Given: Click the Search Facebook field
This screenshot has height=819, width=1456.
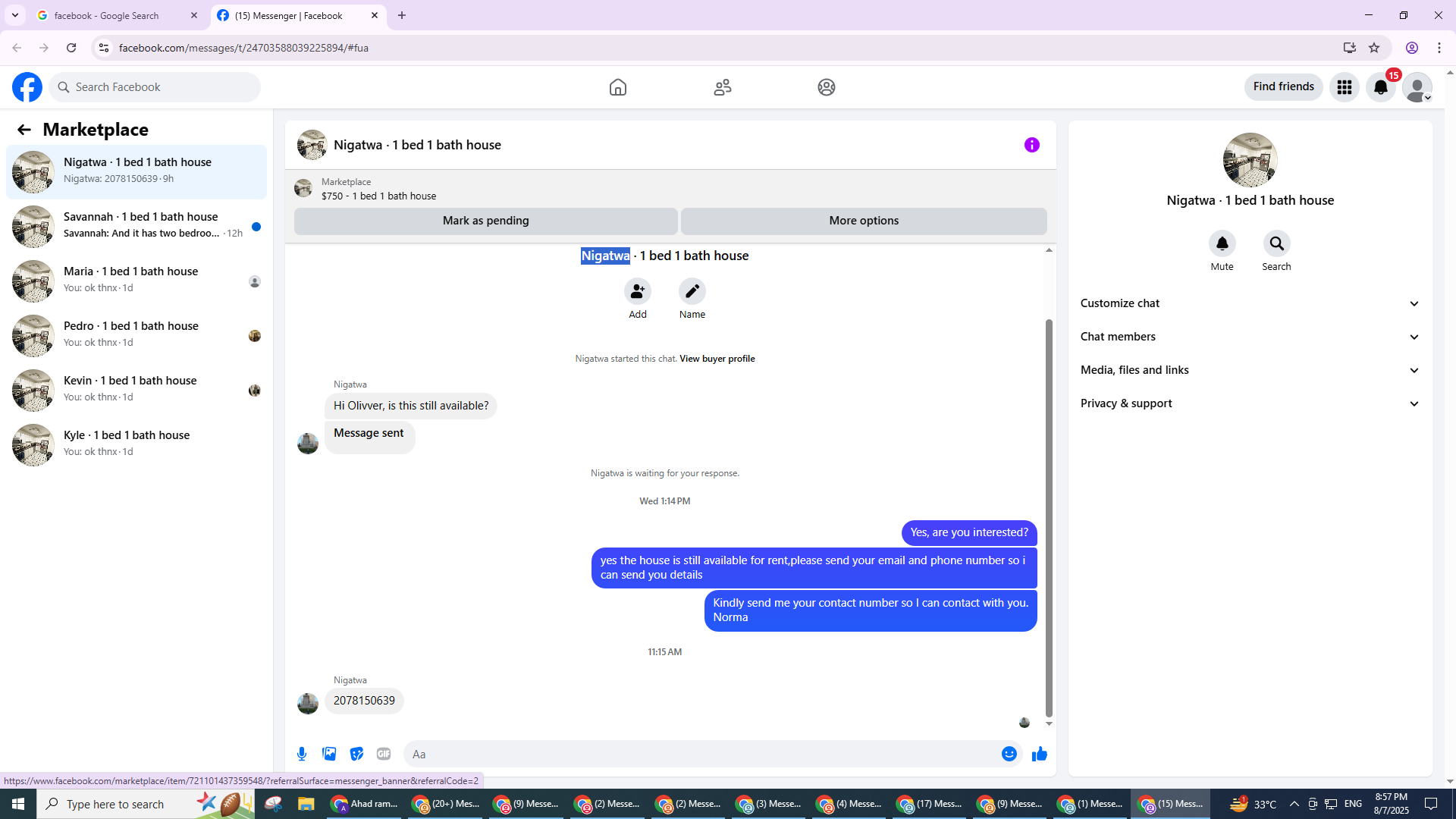Looking at the screenshot, I should coord(155,87).
